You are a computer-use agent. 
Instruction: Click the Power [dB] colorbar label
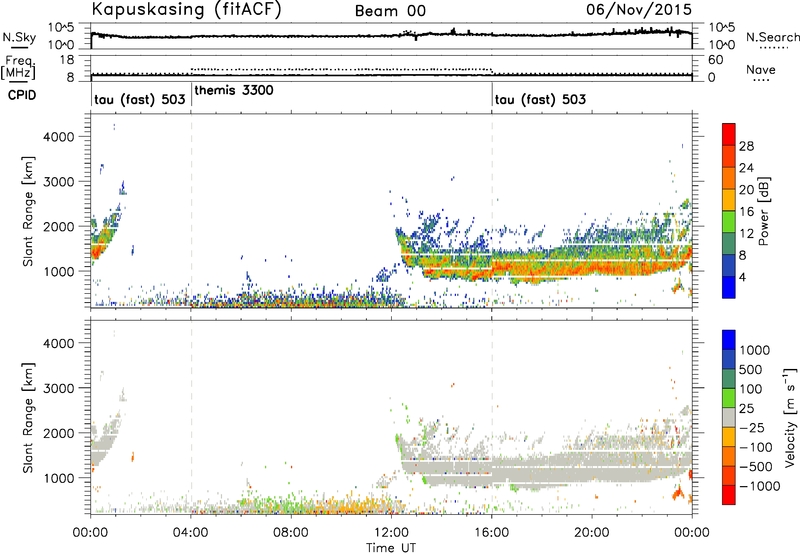pos(763,211)
